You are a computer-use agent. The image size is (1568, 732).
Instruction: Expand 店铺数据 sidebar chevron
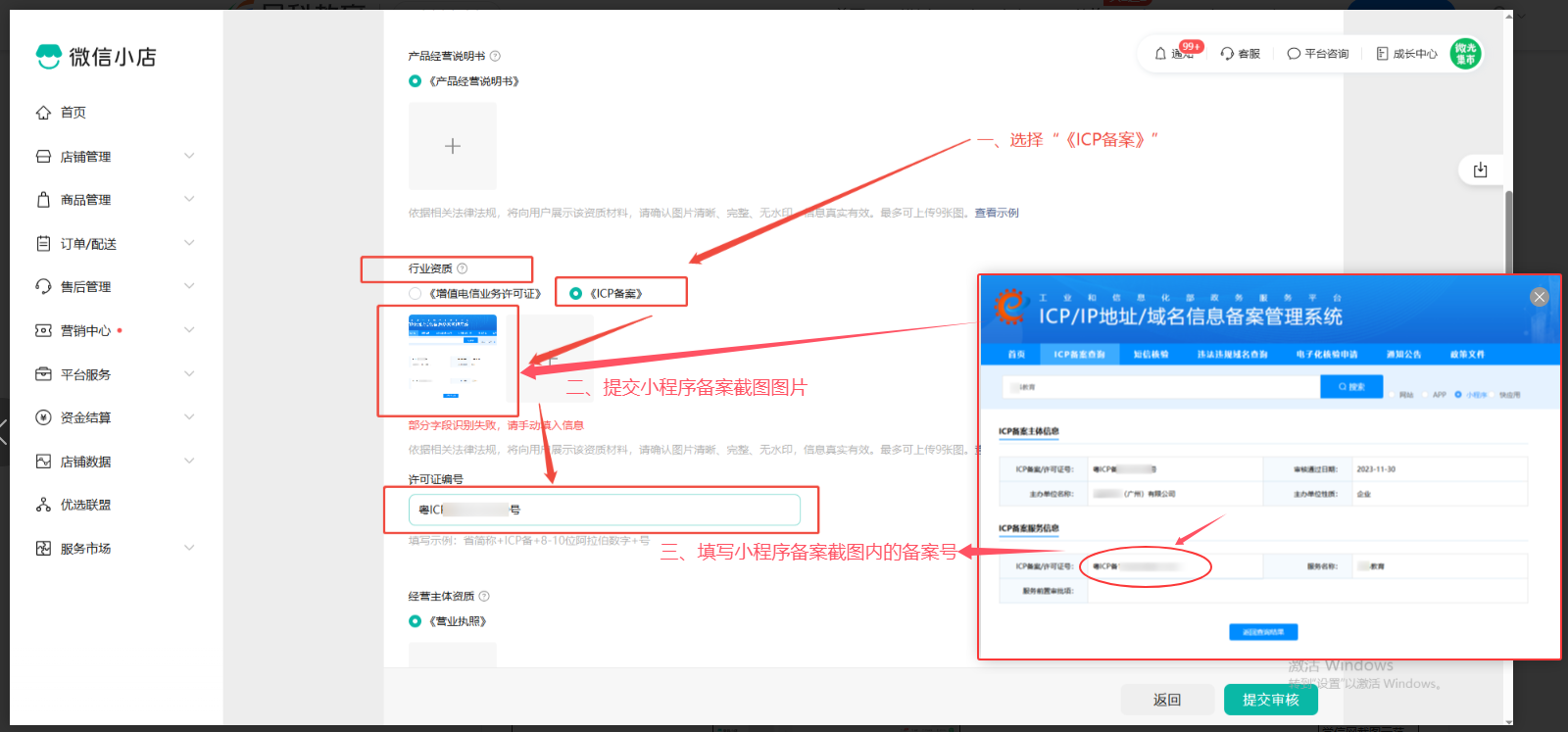pos(189,461)
